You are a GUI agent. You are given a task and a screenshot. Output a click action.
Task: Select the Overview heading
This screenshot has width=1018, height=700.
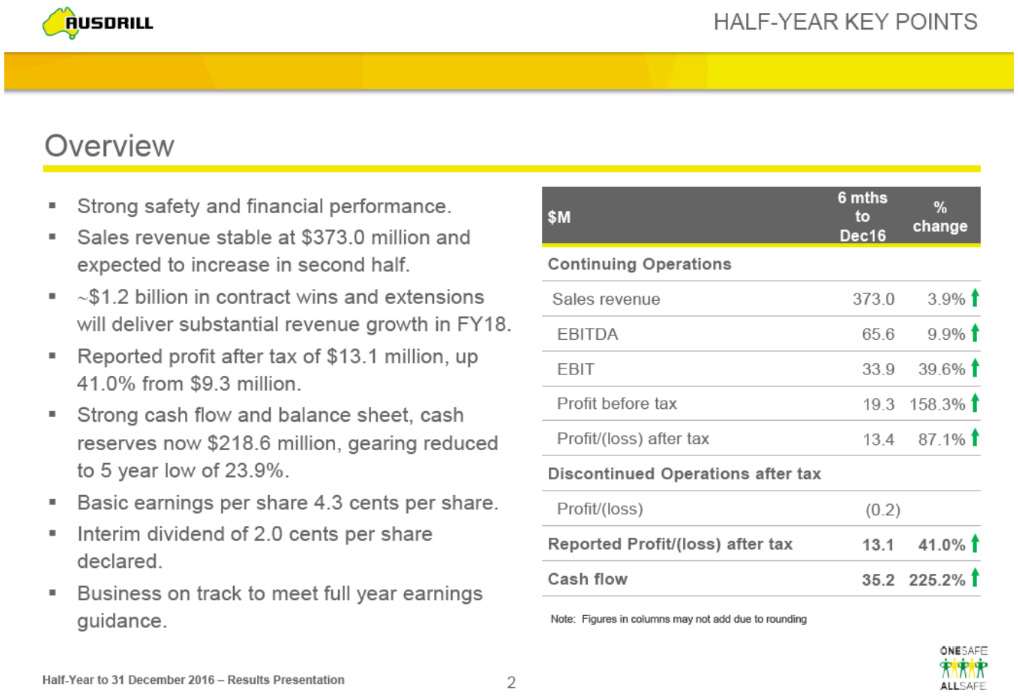pos(108,146)
